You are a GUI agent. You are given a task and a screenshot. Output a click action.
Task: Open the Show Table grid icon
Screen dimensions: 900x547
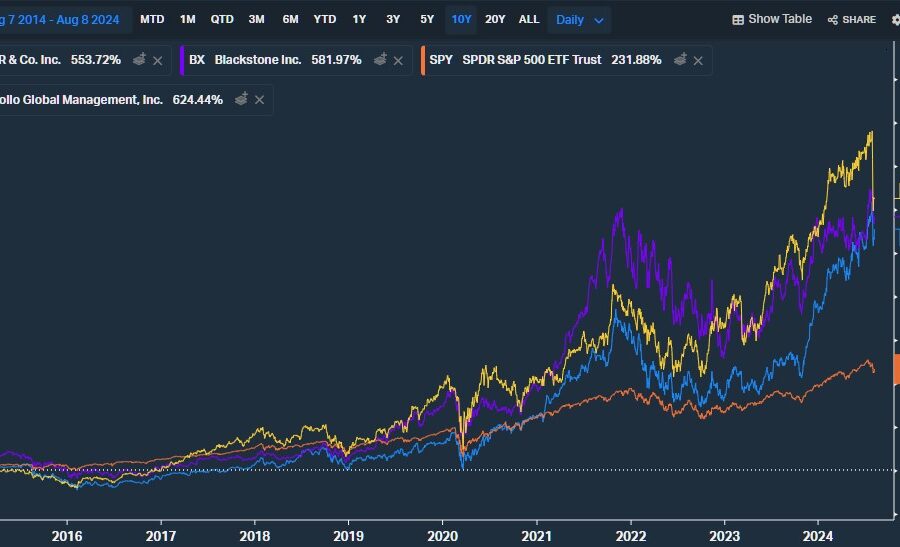tap(738, 20)
